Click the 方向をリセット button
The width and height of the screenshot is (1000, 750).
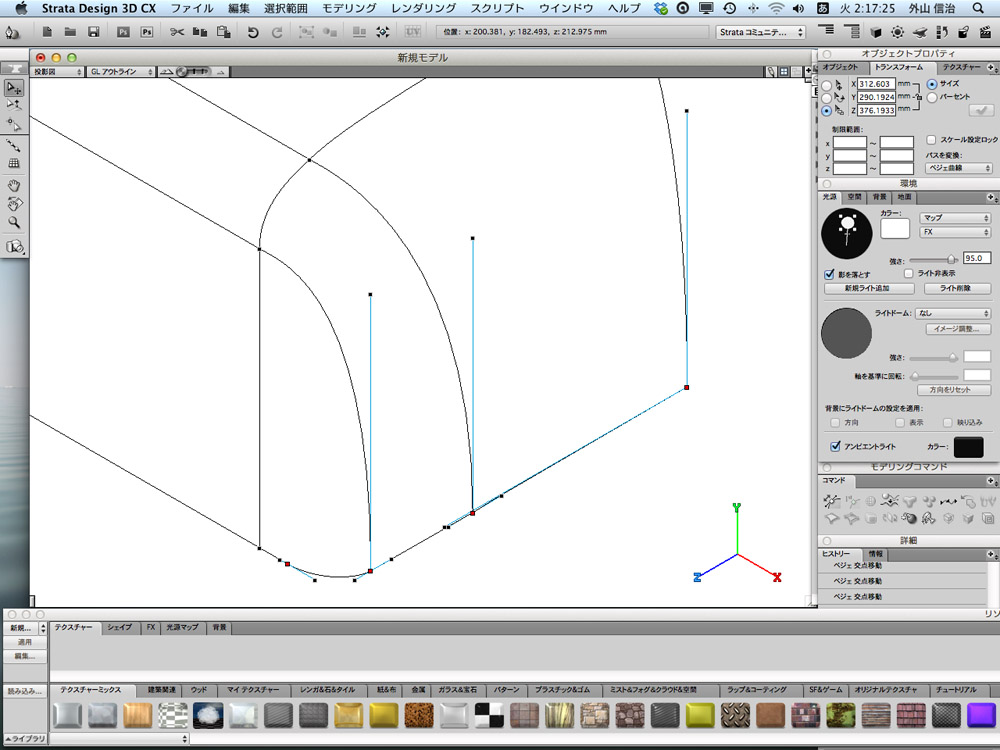[x=954, y=389]
